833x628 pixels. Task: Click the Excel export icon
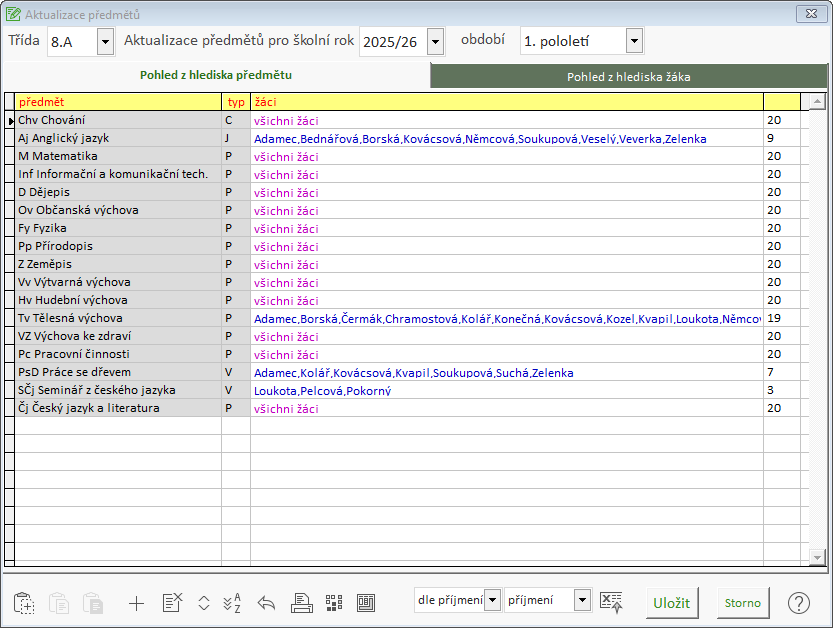click(611, 602)
